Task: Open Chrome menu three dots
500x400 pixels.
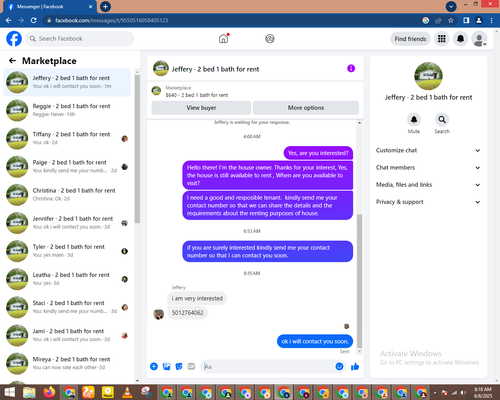Action: pos(492,20)
